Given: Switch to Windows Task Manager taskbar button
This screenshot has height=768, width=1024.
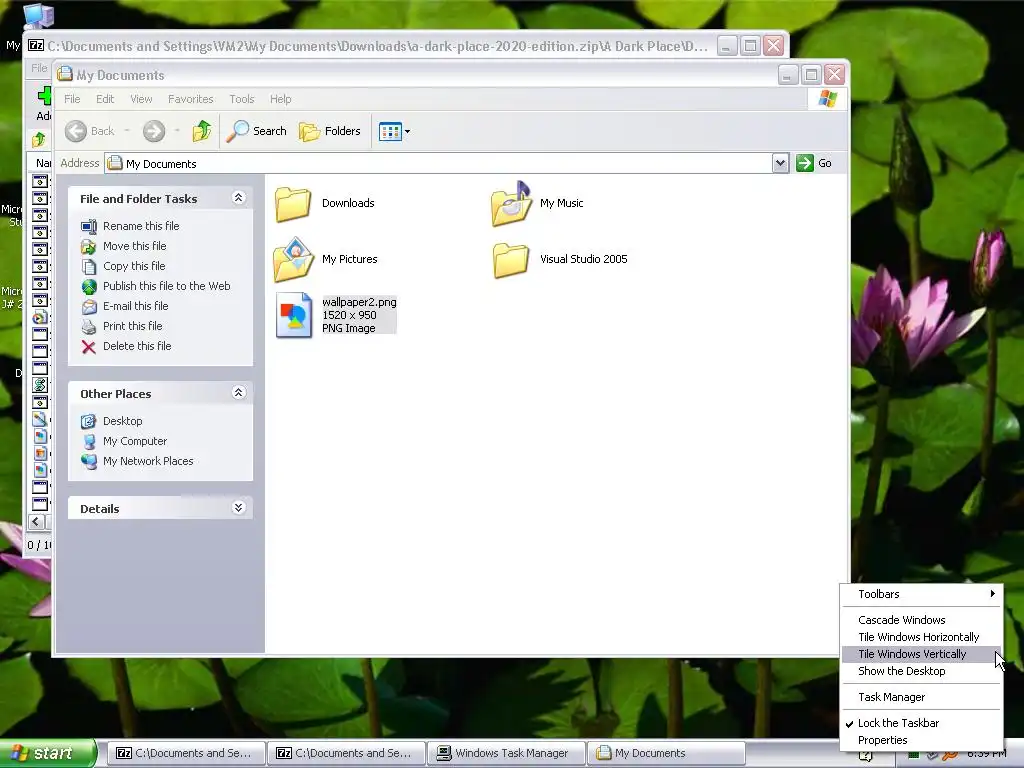Looking at the screenshot, I should pos(507,753).
